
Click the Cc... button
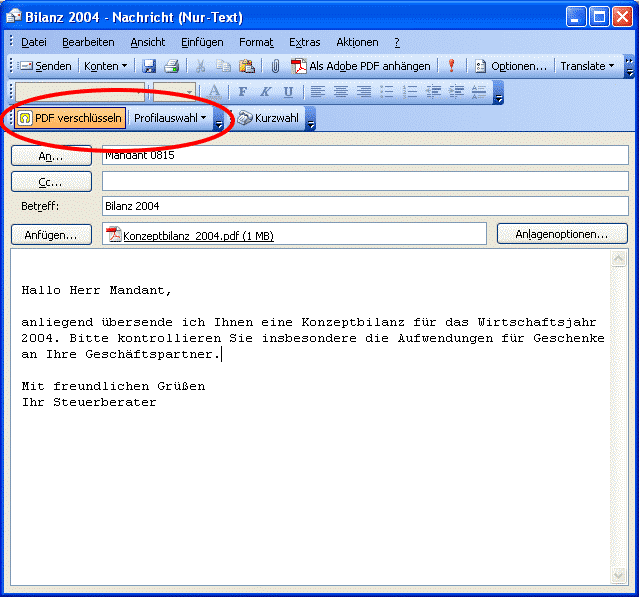(51, 181)
